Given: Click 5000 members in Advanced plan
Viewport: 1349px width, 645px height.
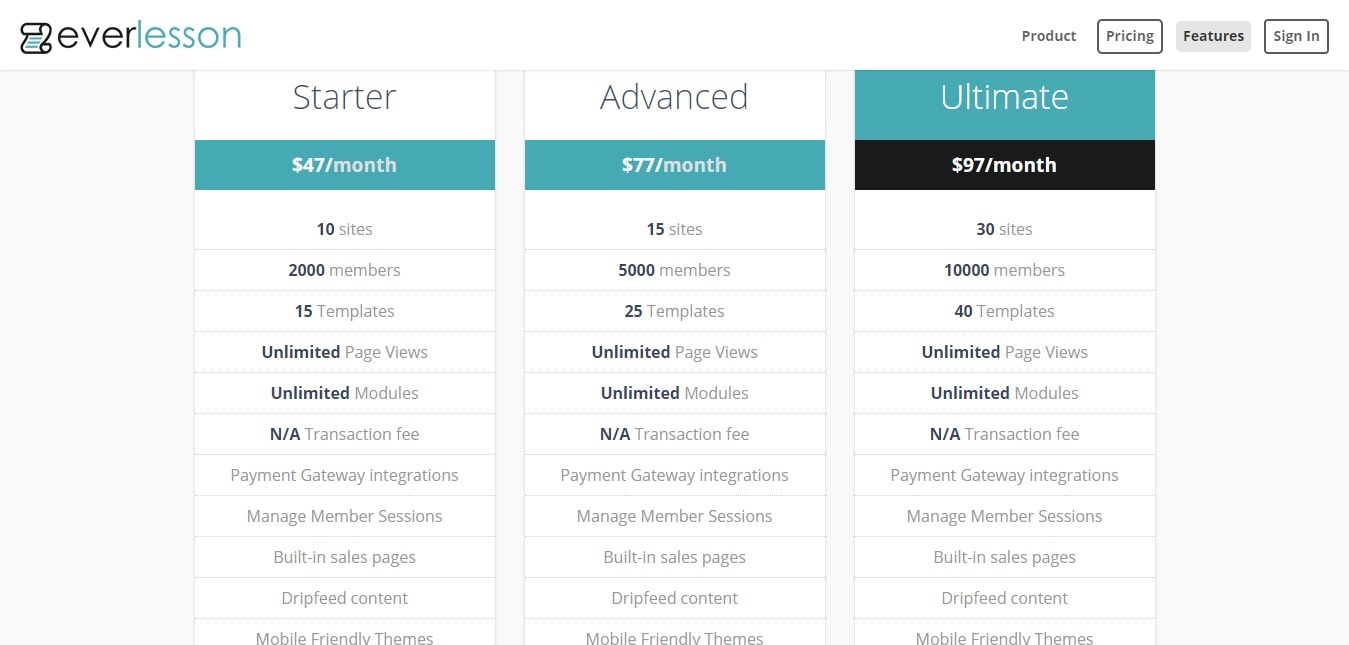Looking at the screenshot, I should pos(674,270).
